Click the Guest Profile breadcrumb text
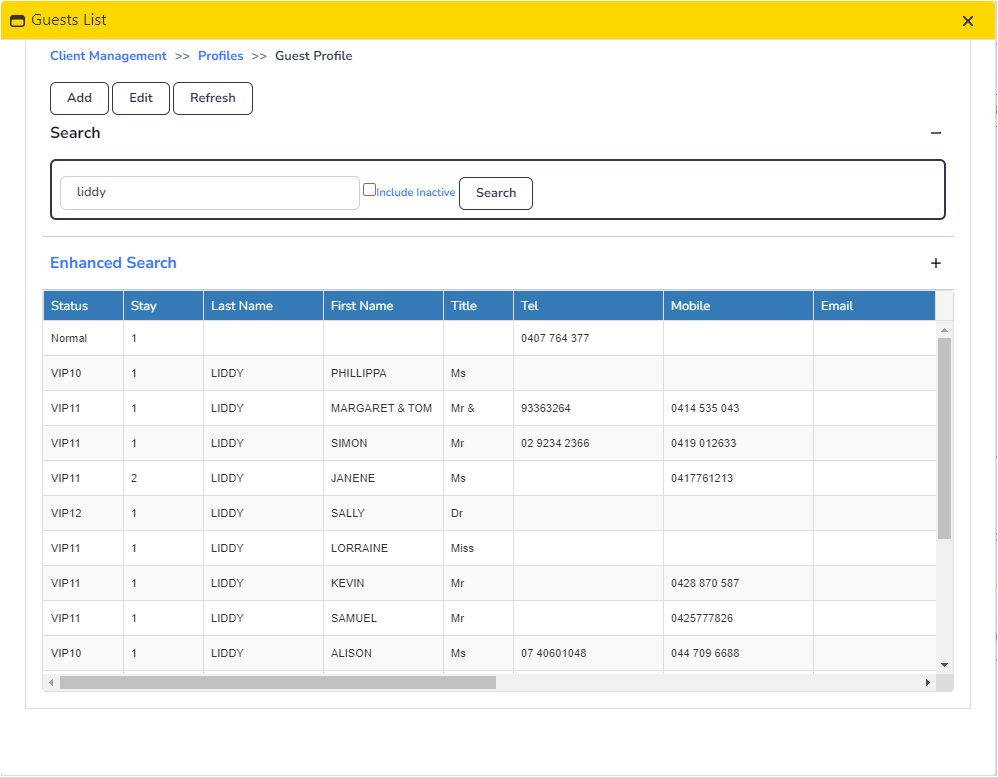 (314, 56)
